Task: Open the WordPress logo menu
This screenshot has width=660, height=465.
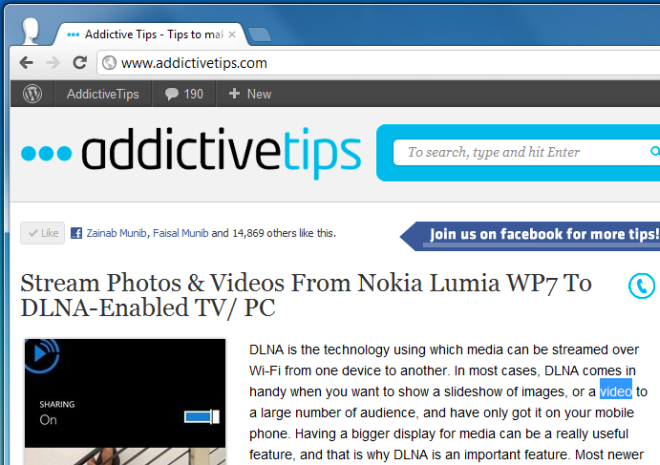Action: pyautogui.click(x=32, y=94)
